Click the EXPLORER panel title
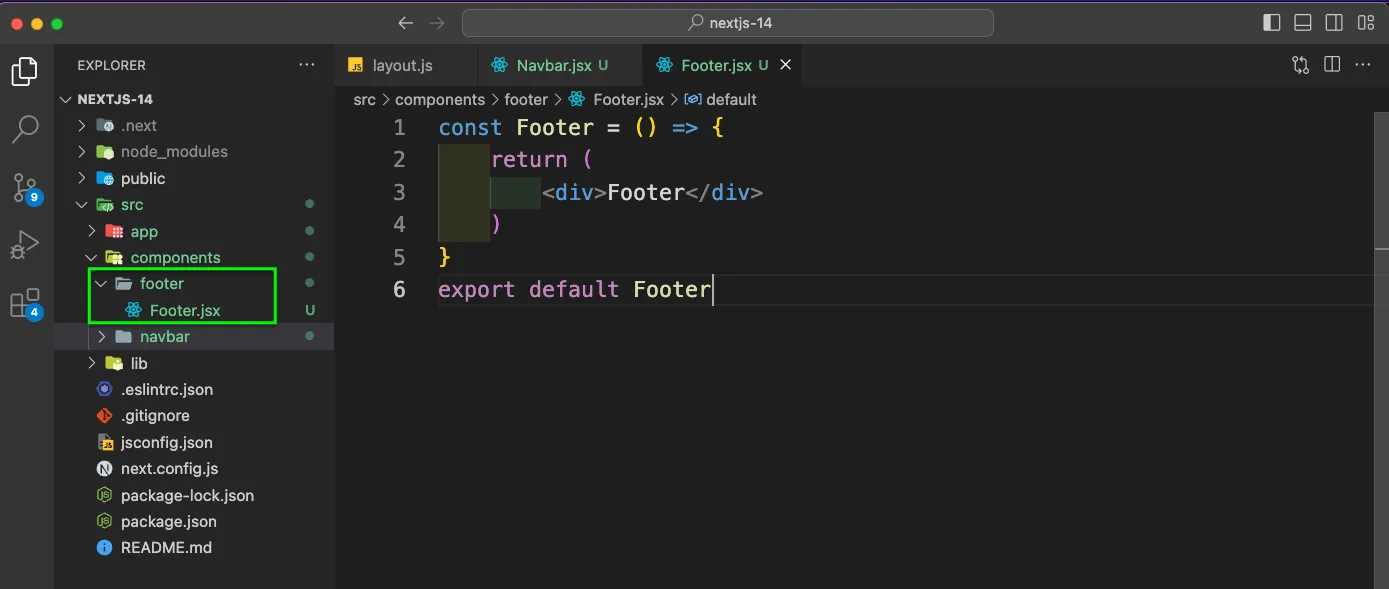The height and width of the screenshot is (589, 1389). [x=111, y=65]
